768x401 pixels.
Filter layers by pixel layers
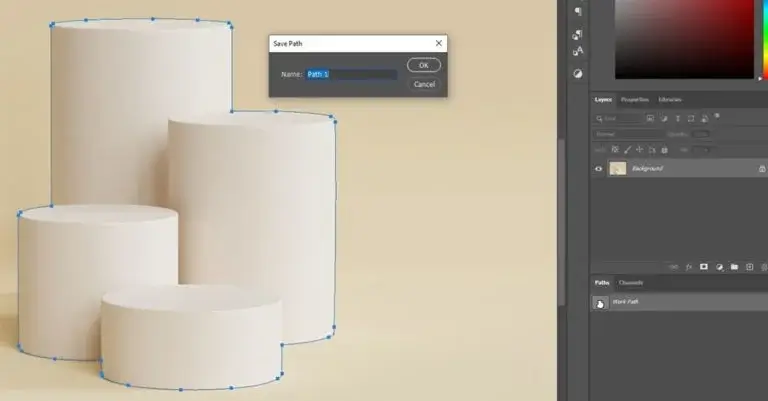pyautogui.click(x=650, y=118)
